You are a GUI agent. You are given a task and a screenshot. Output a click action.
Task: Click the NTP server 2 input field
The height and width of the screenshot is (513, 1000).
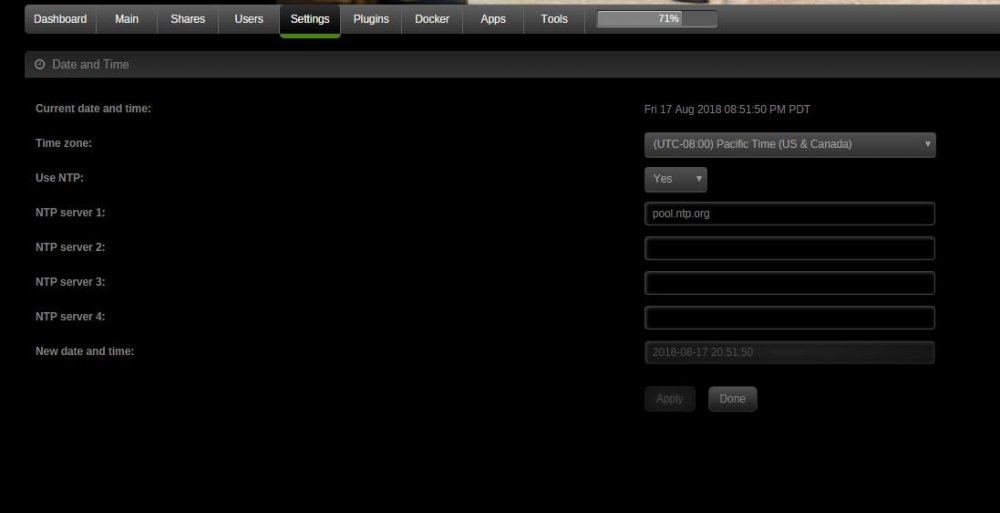[790, 248]
